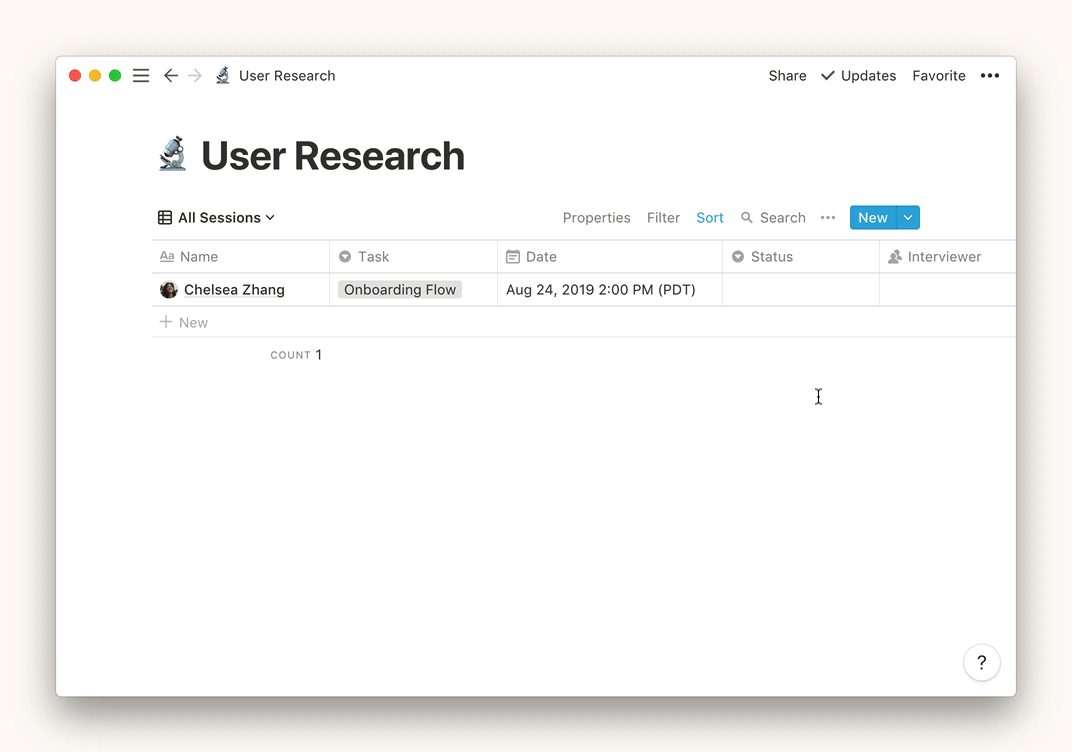Click the Share button

[787, 76]
